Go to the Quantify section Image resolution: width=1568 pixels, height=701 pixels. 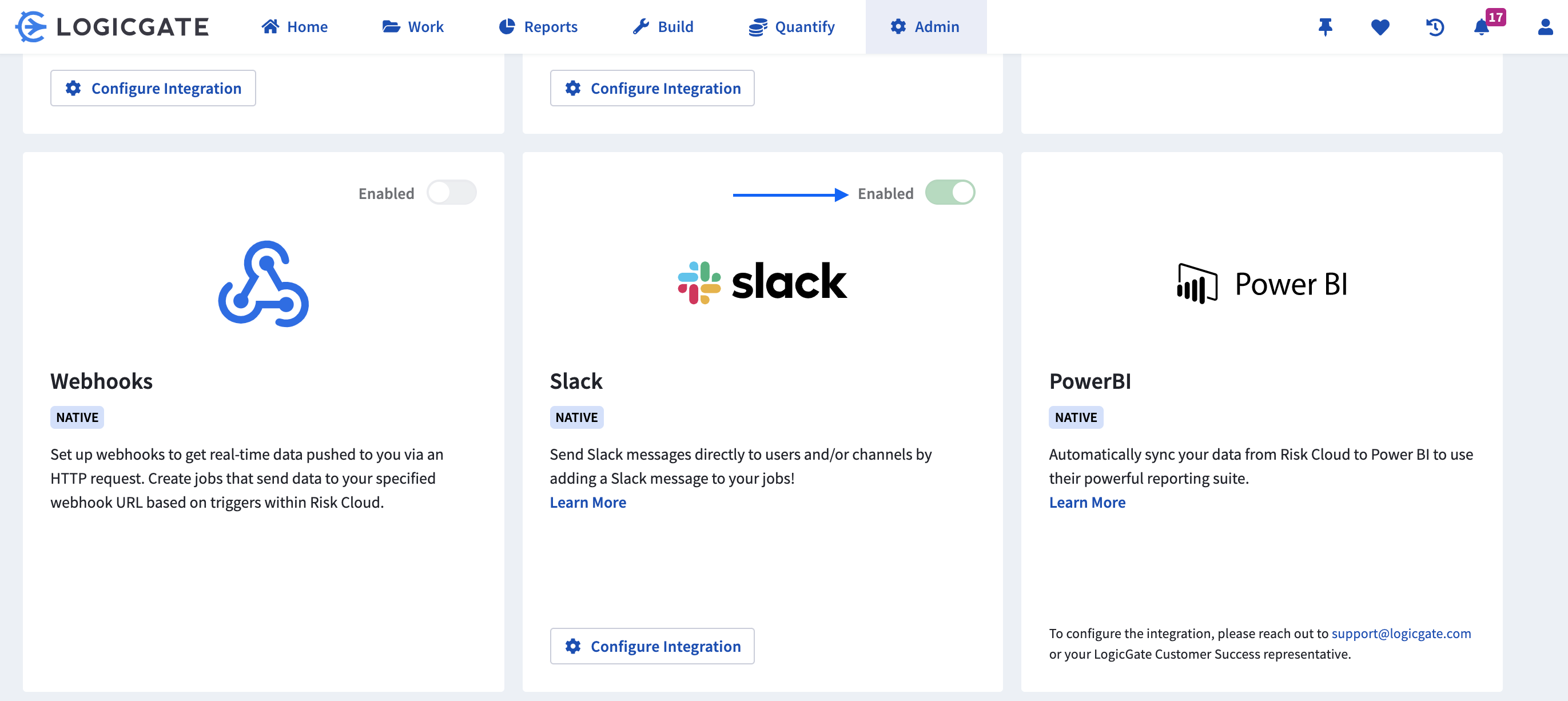pyautogui.click(x=792, y=27)
